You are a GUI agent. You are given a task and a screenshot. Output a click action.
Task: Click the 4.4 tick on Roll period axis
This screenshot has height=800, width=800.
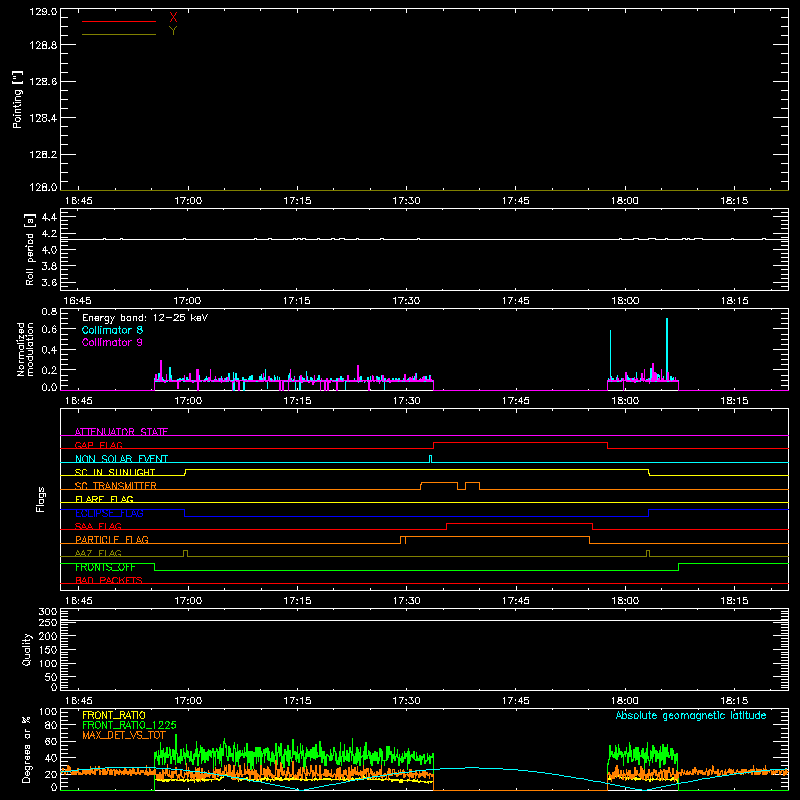pyautogui.click(x=49, y=217)
